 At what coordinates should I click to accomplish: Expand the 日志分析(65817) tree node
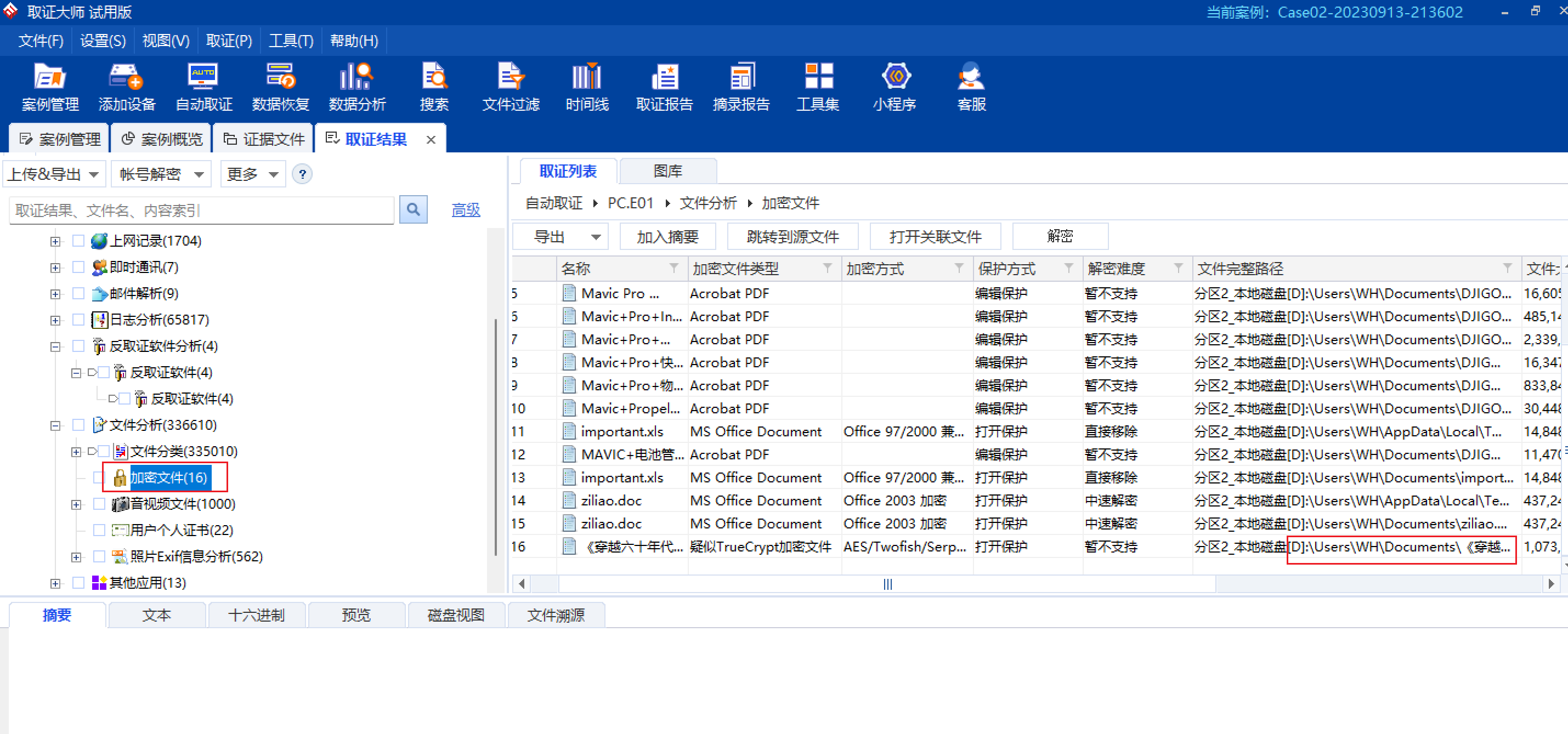click(55, 320)
